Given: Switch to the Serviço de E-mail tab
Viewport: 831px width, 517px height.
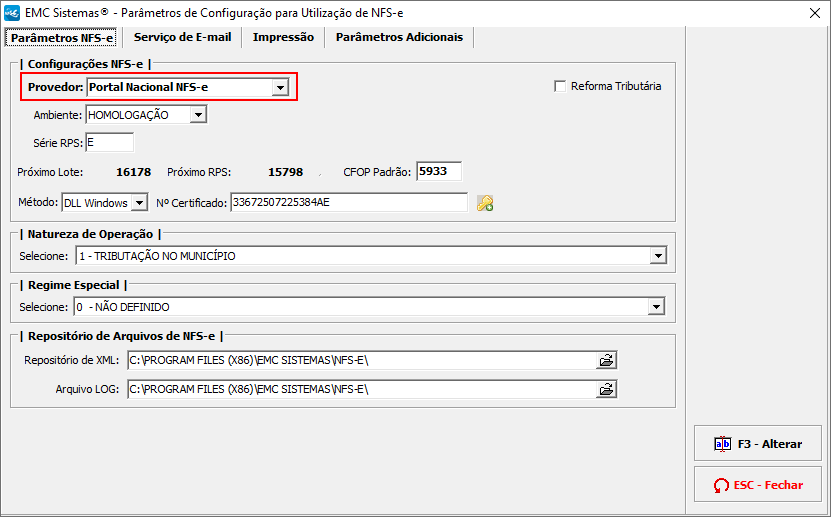Looking at the screenshot, I should [x=182, y=38].
